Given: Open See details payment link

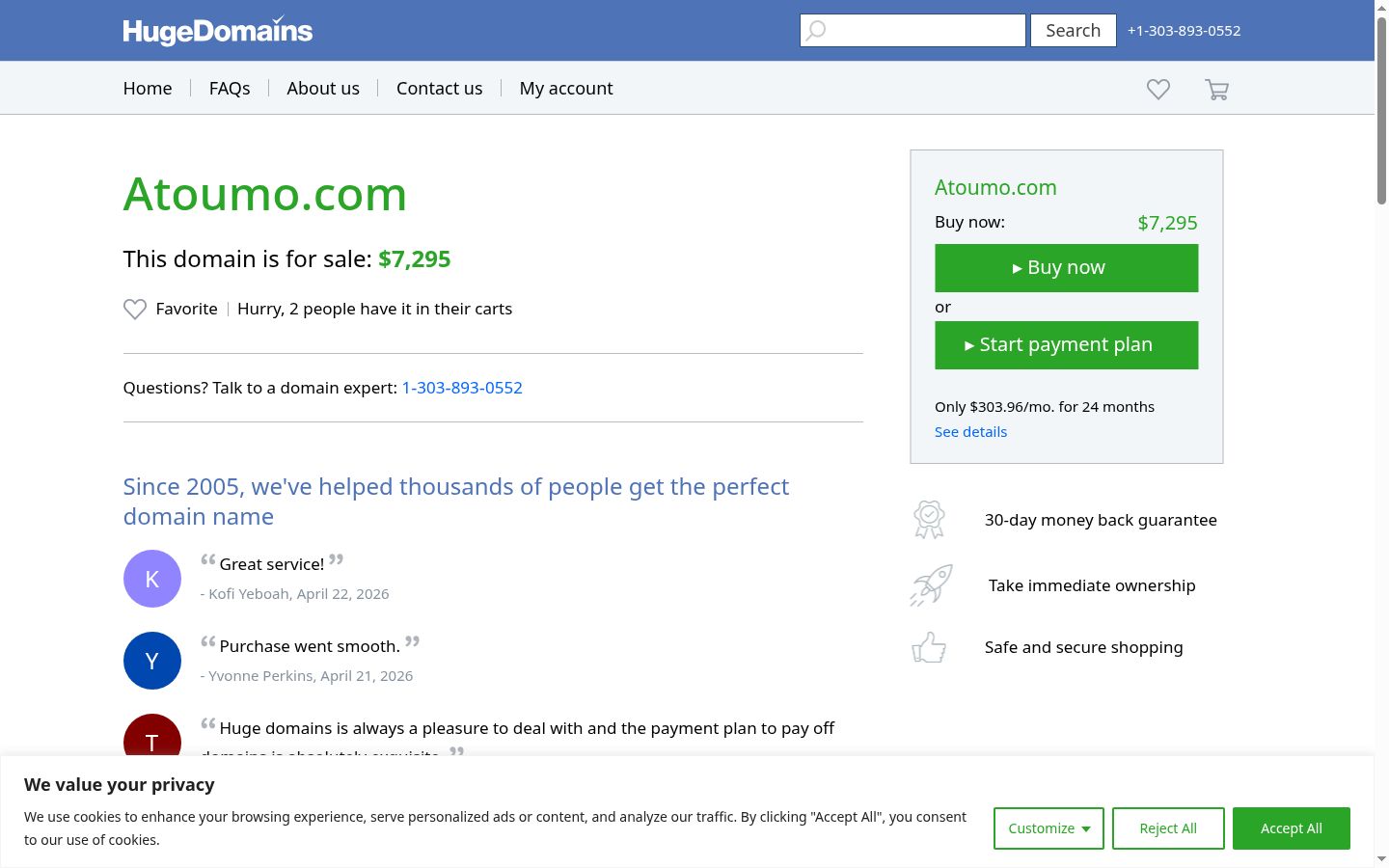Looking at the screenshot, I should 970,432.
